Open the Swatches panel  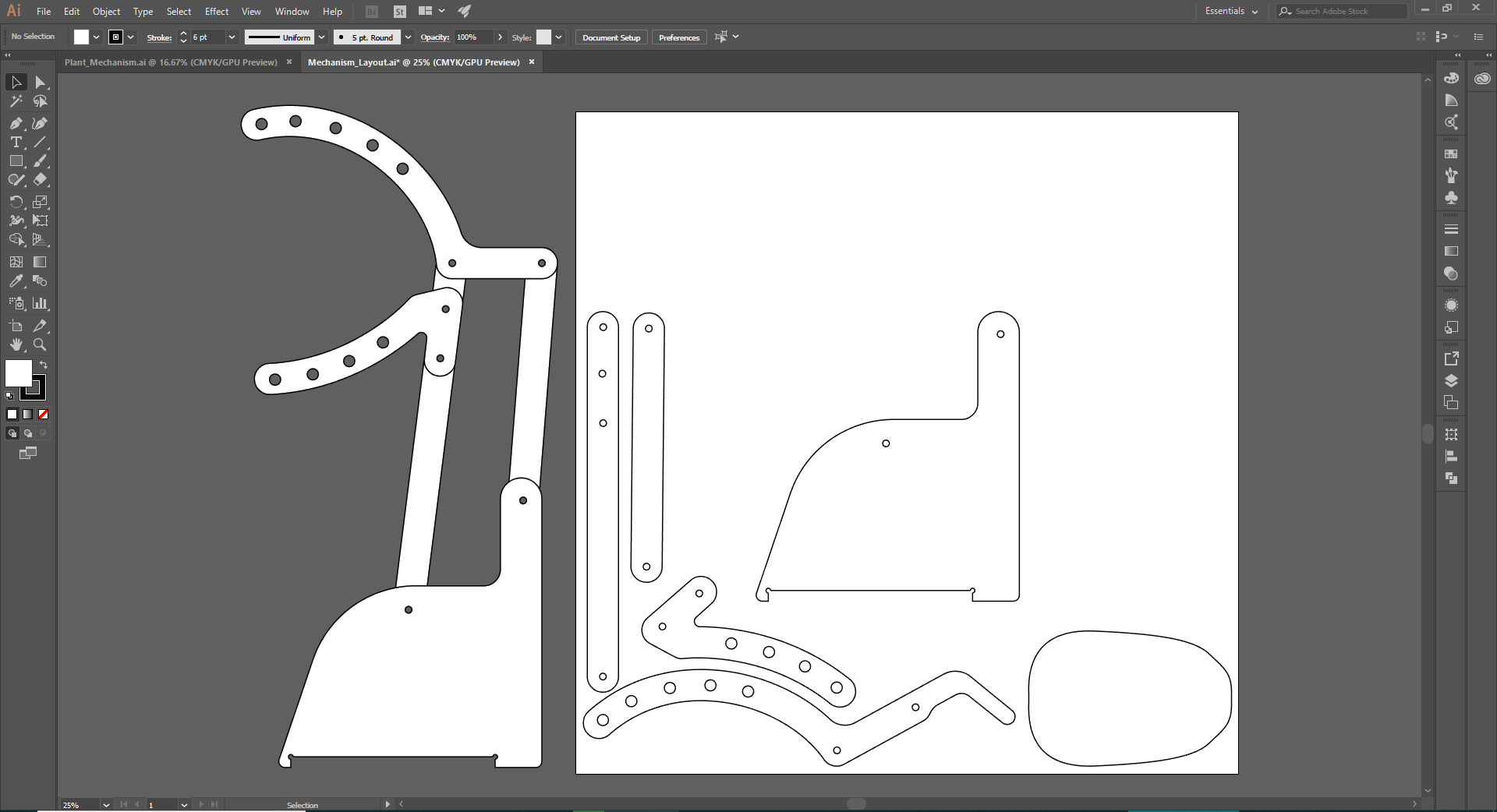1451,154
